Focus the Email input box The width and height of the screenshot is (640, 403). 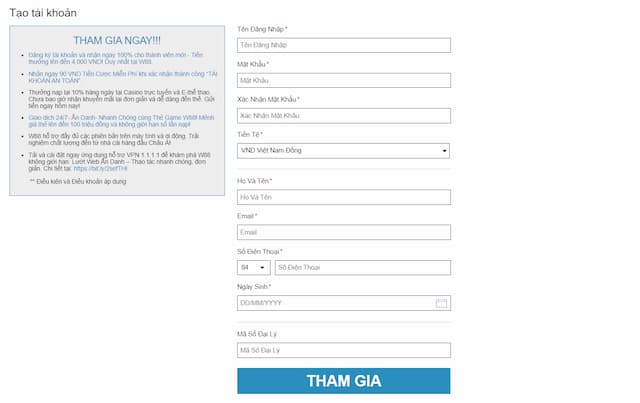click(344, 232)
